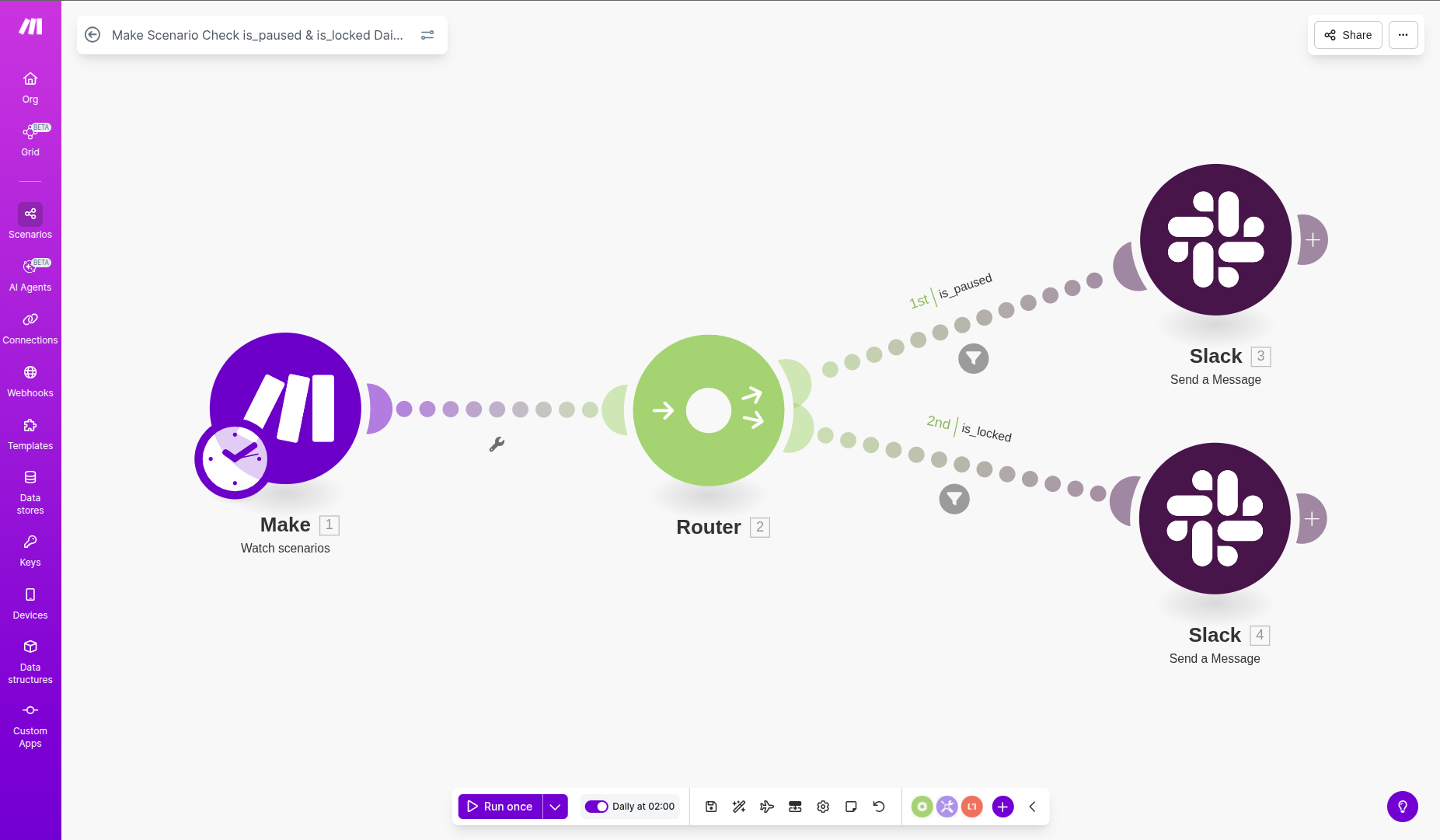This screenshot has height=840, width=1440.
Task: Toggle the scenario scheduling switch off
Action: [596, 807]
